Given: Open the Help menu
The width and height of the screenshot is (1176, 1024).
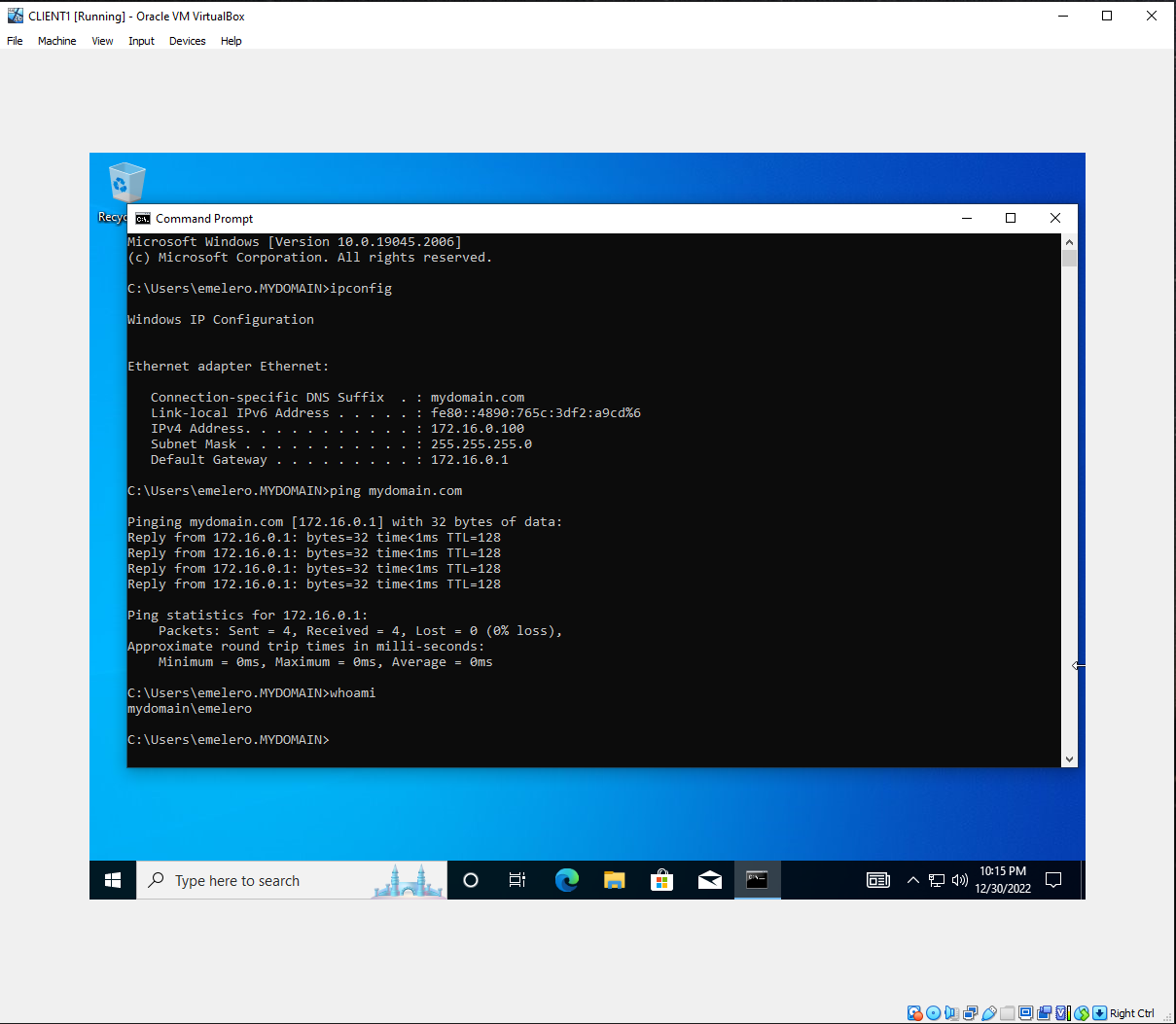Looking at the screenshot, I should point(231,41).
